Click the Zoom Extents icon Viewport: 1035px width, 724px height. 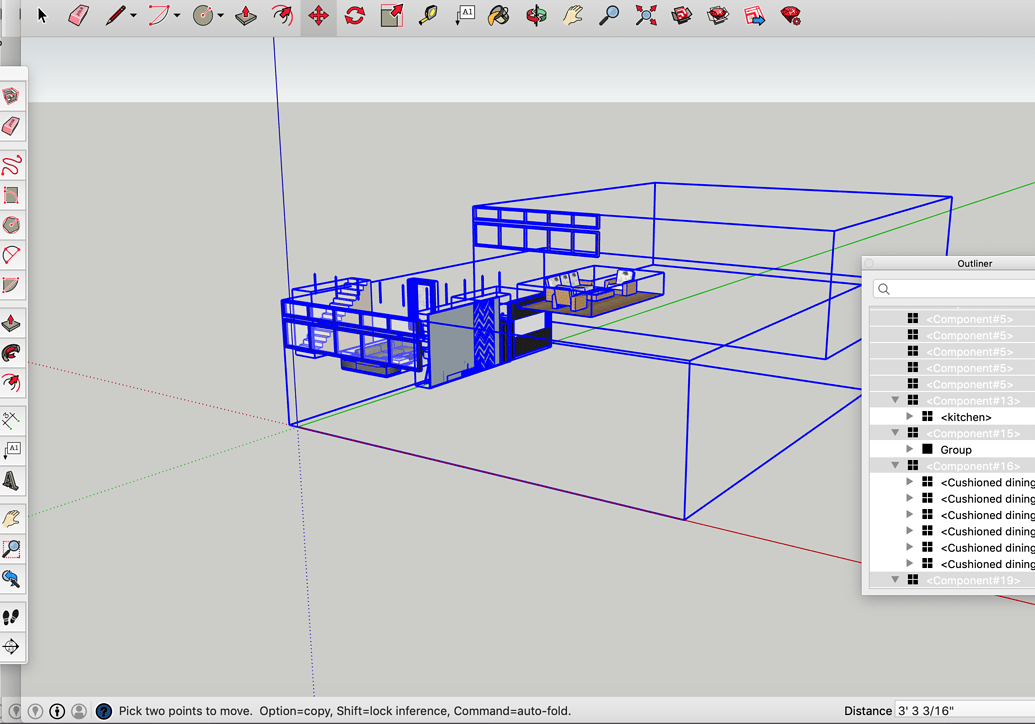tap(645, 15)
